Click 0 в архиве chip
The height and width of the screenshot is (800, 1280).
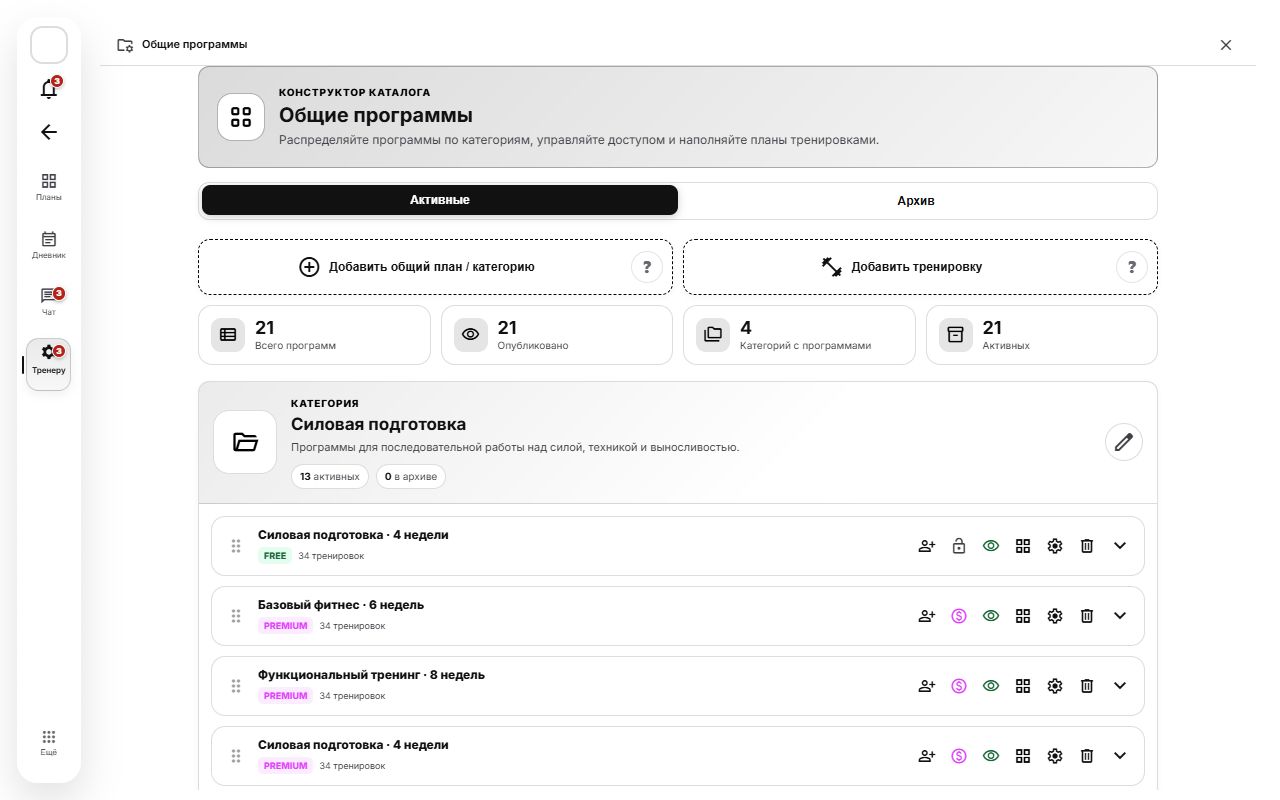click(x=411, y=477)
